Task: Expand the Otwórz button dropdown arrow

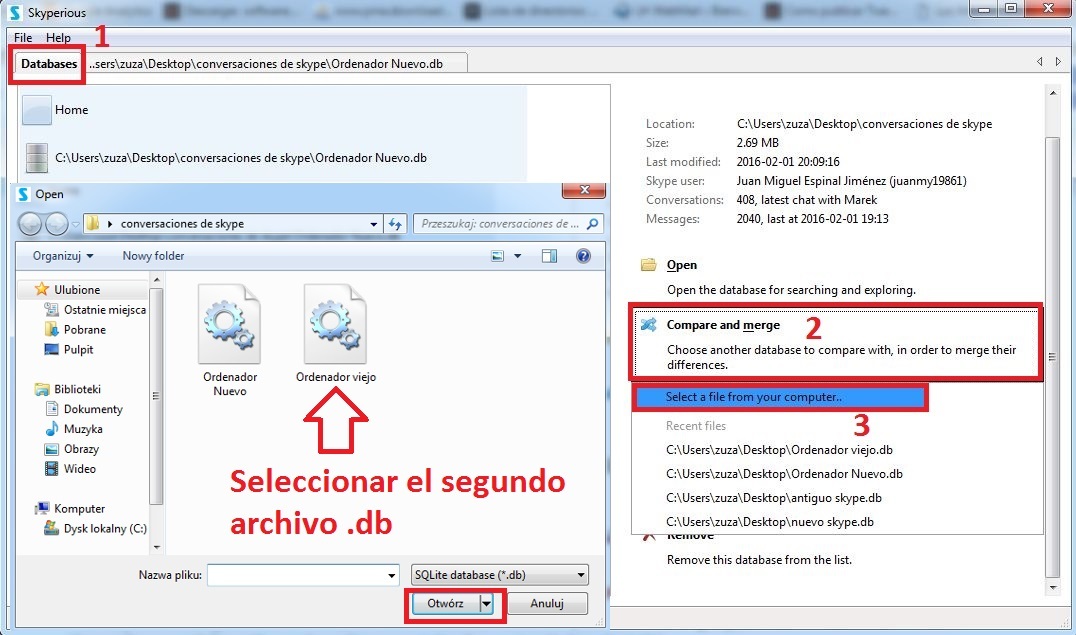Action: click(487, 603)
